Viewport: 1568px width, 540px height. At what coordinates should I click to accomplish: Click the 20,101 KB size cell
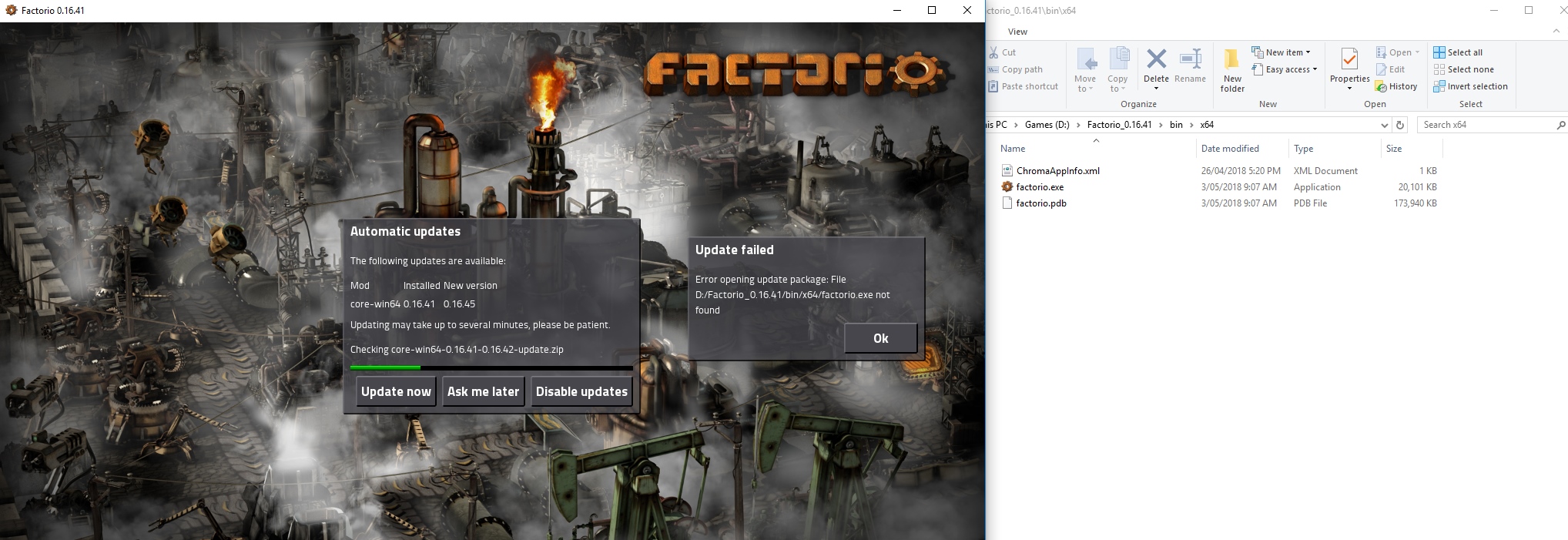1417,187
